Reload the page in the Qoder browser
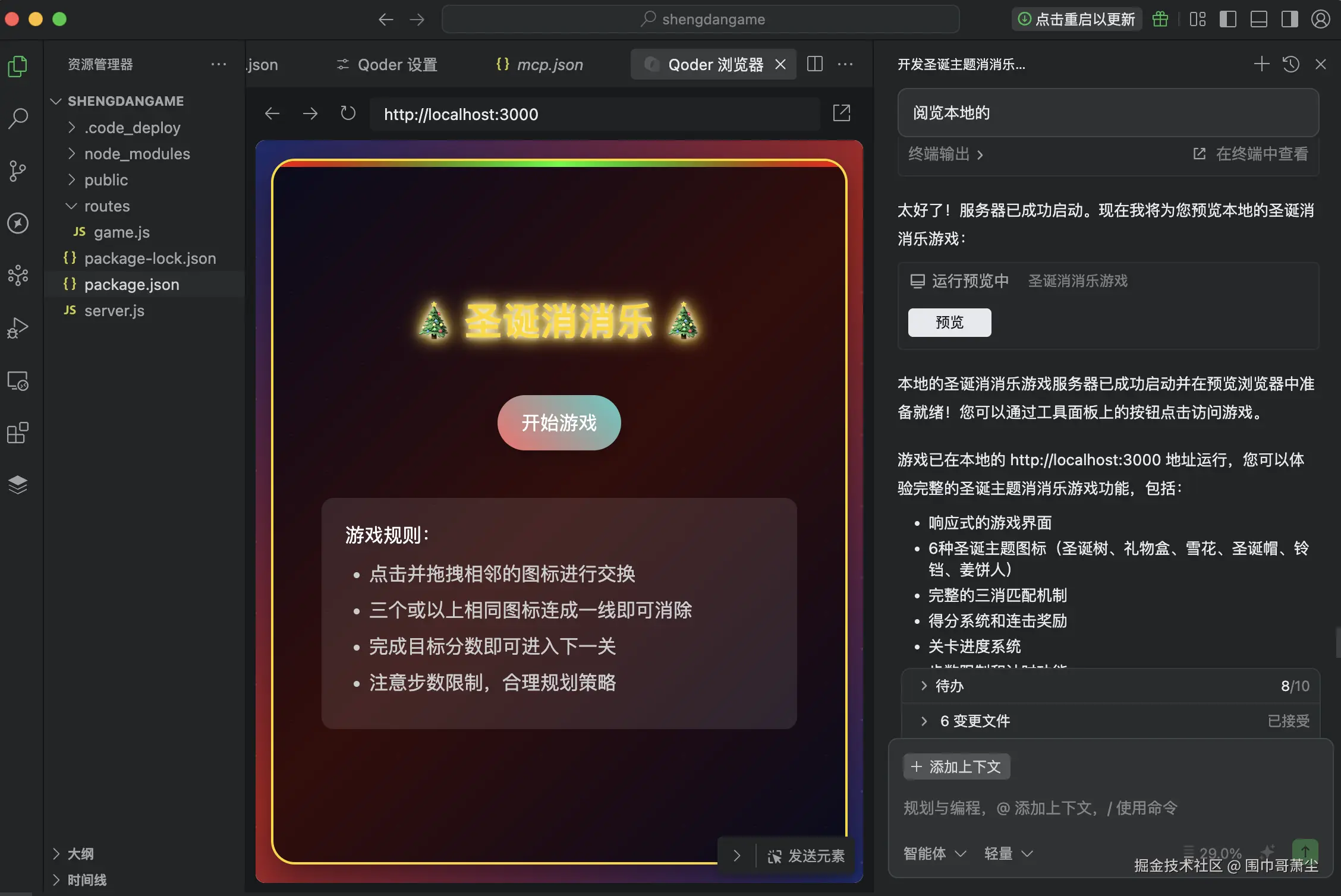The height and width of the screenshot is (896, 1341). pyautogui.click(x=347, y=113)
